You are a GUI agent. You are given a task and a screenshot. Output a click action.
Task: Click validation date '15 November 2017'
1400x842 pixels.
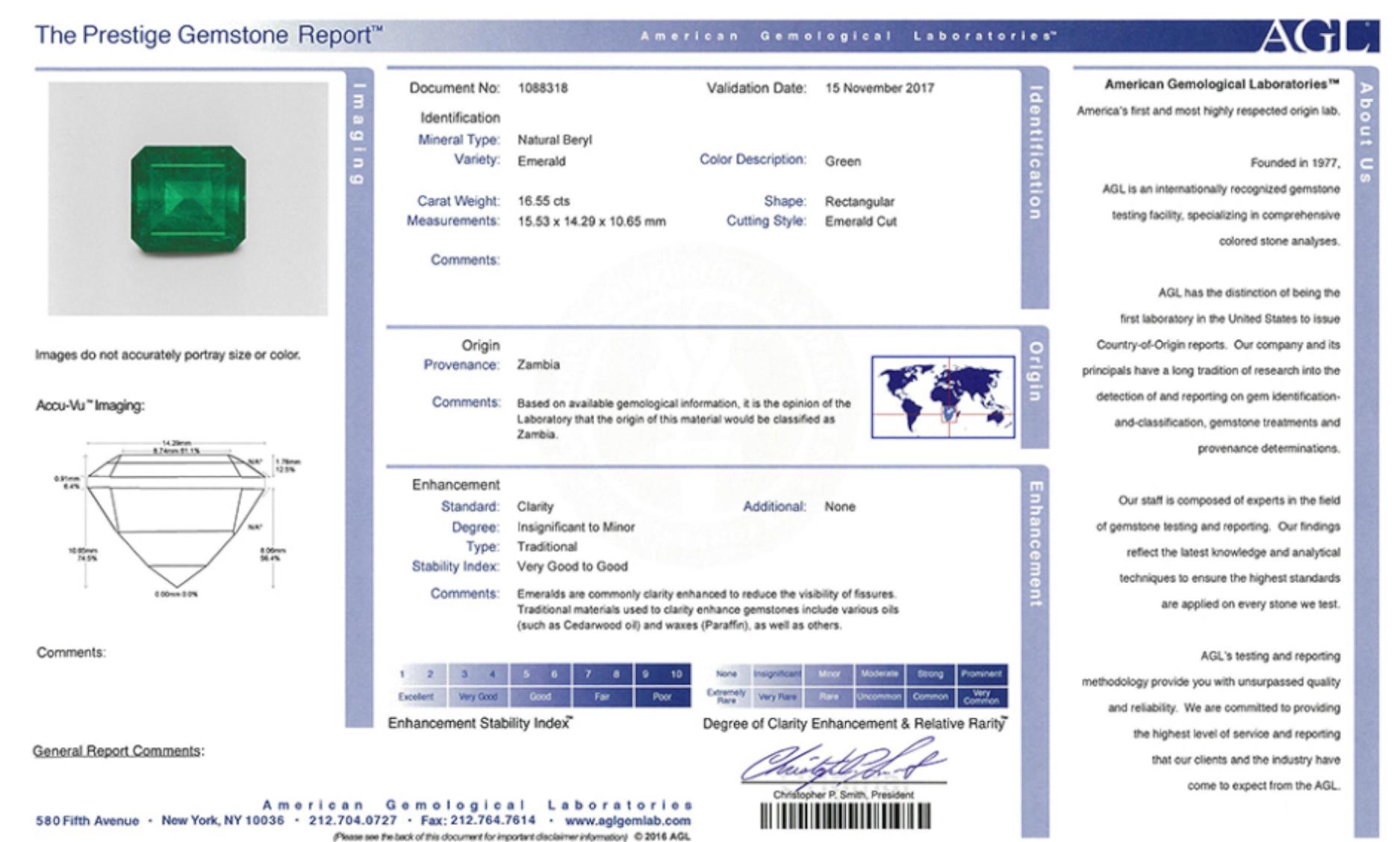point(880,88)
